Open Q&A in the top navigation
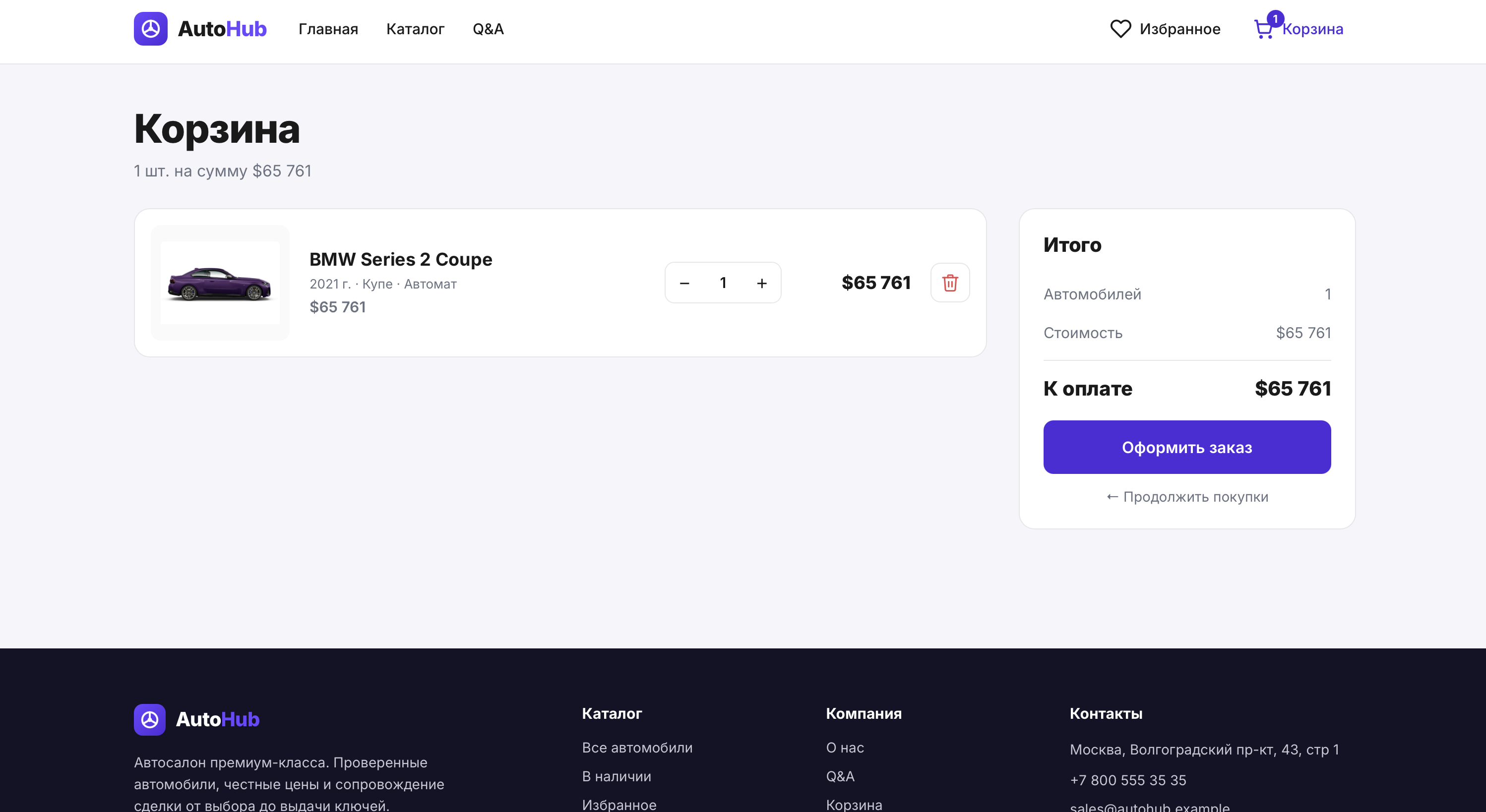Screen dimensions: 1486x812 [488, 29]
